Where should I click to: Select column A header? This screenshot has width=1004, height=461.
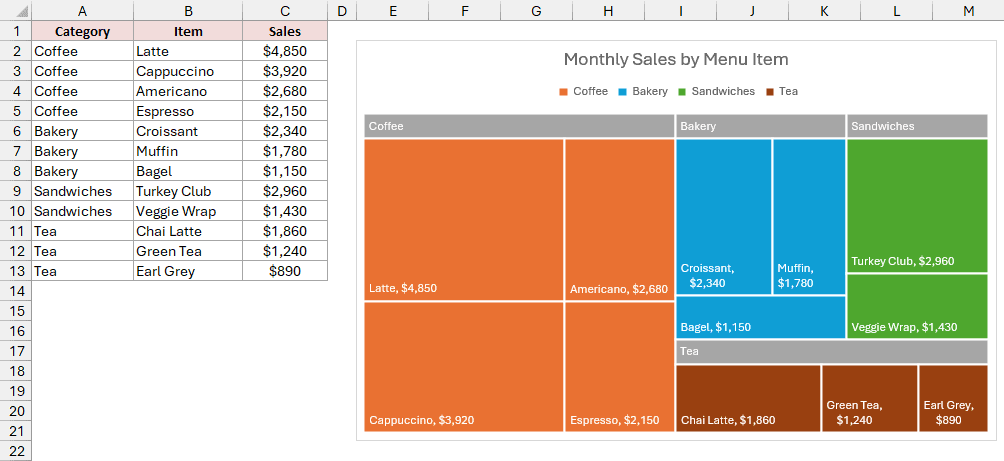click(x=83, y=10)
